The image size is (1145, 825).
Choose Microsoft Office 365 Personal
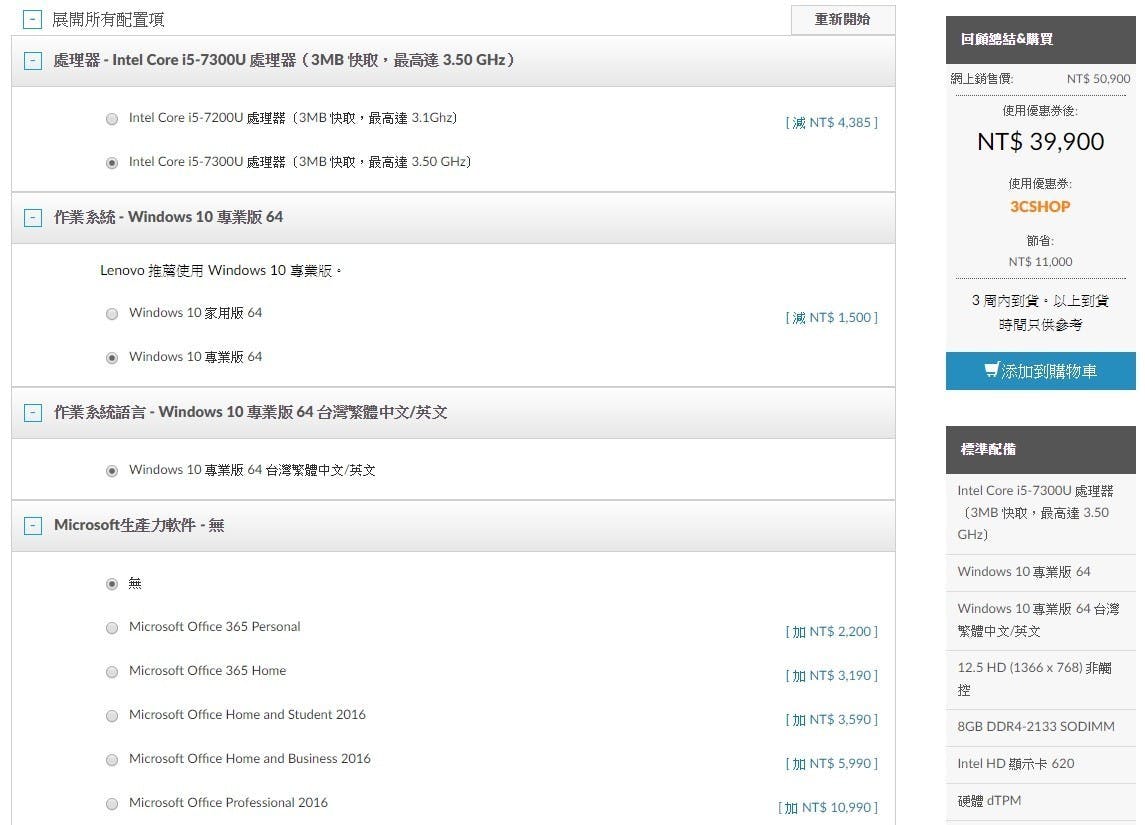(112, 628)
